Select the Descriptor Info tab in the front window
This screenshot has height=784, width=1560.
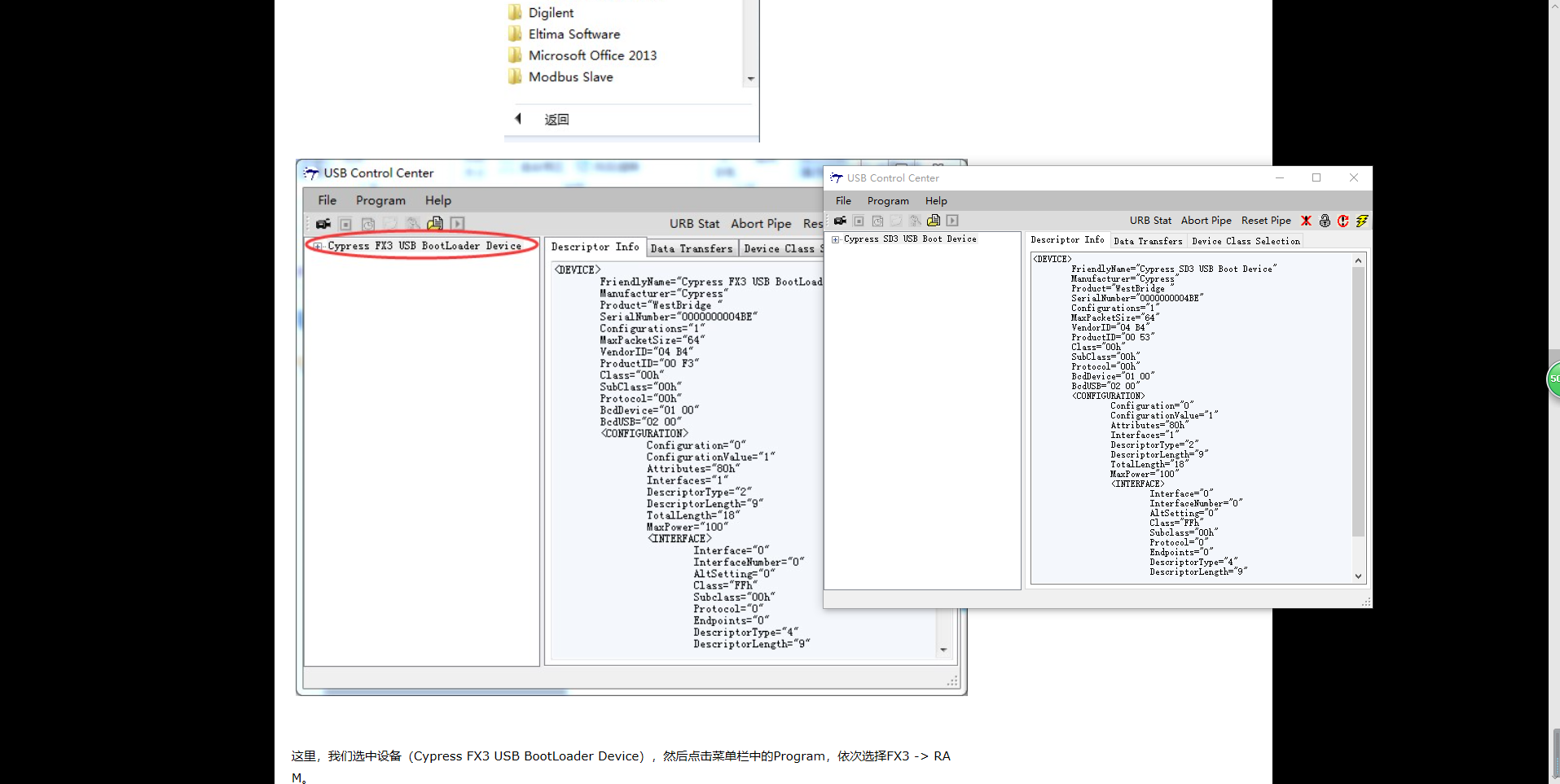coord(1067,239)
